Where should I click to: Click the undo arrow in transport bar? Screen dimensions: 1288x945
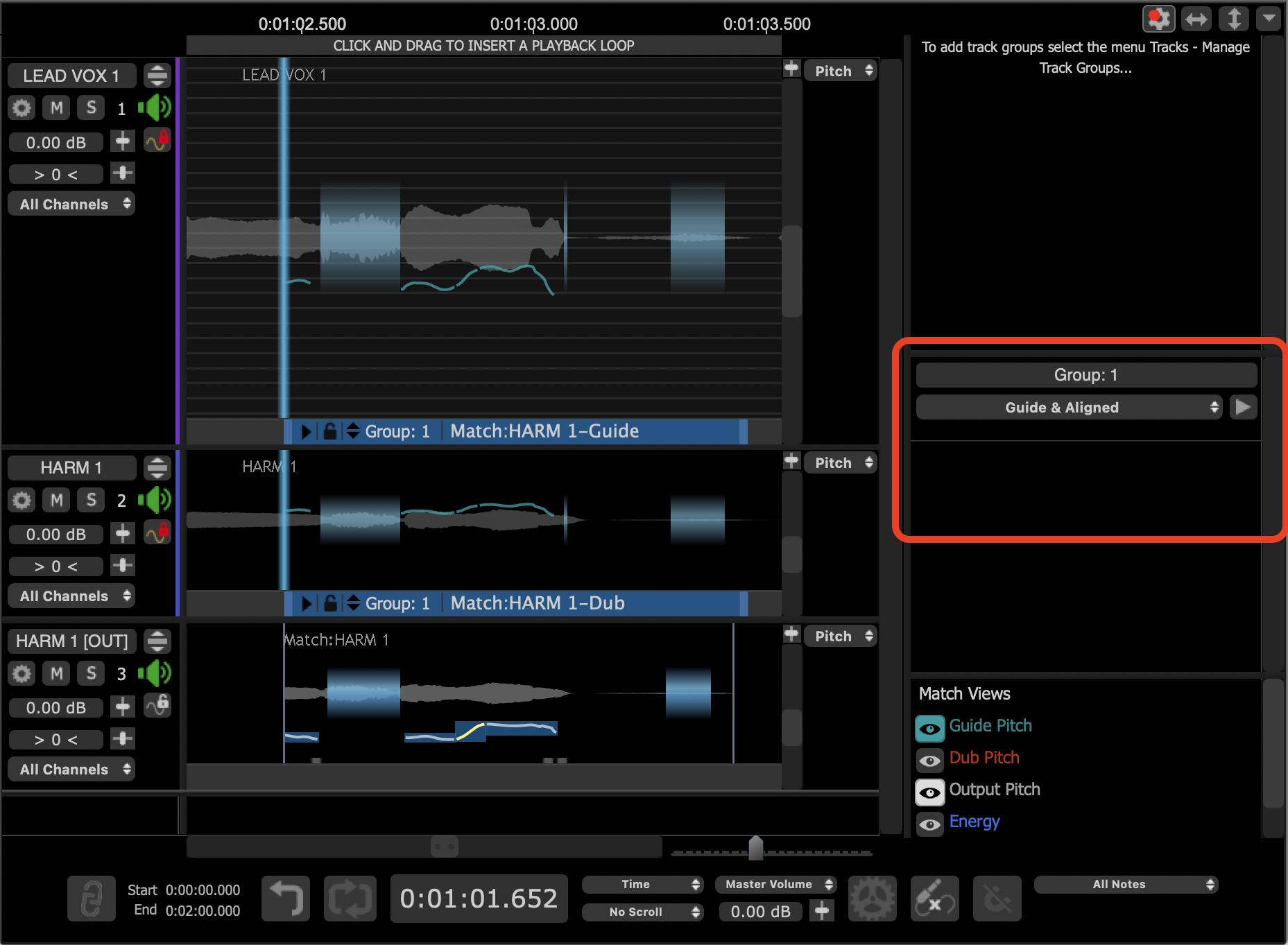click(286, 898)
